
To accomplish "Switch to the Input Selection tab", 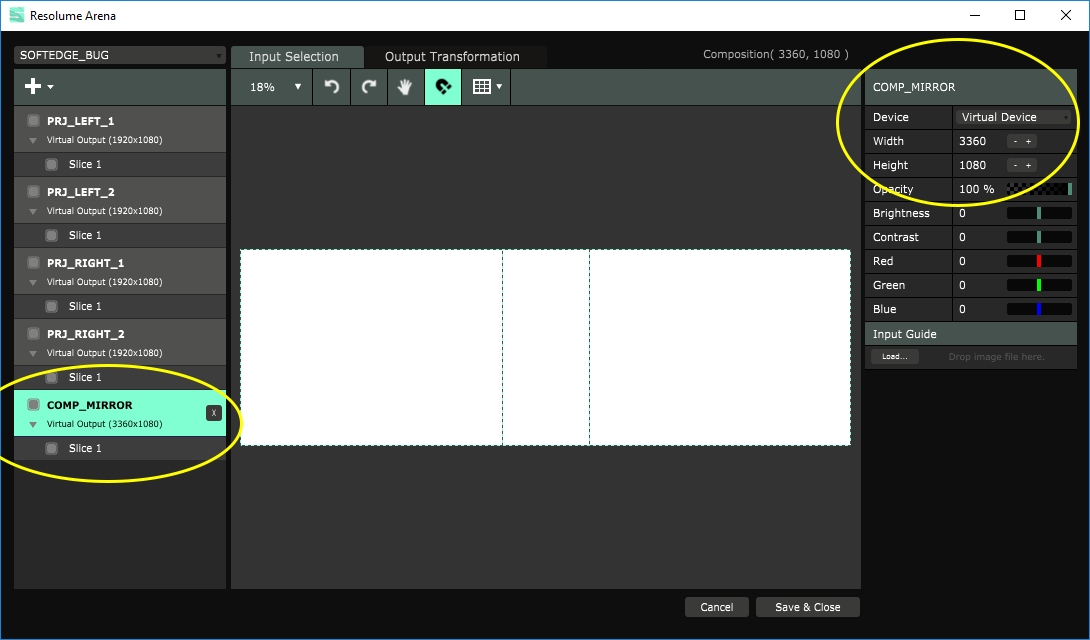I will (x=294, y=57).
